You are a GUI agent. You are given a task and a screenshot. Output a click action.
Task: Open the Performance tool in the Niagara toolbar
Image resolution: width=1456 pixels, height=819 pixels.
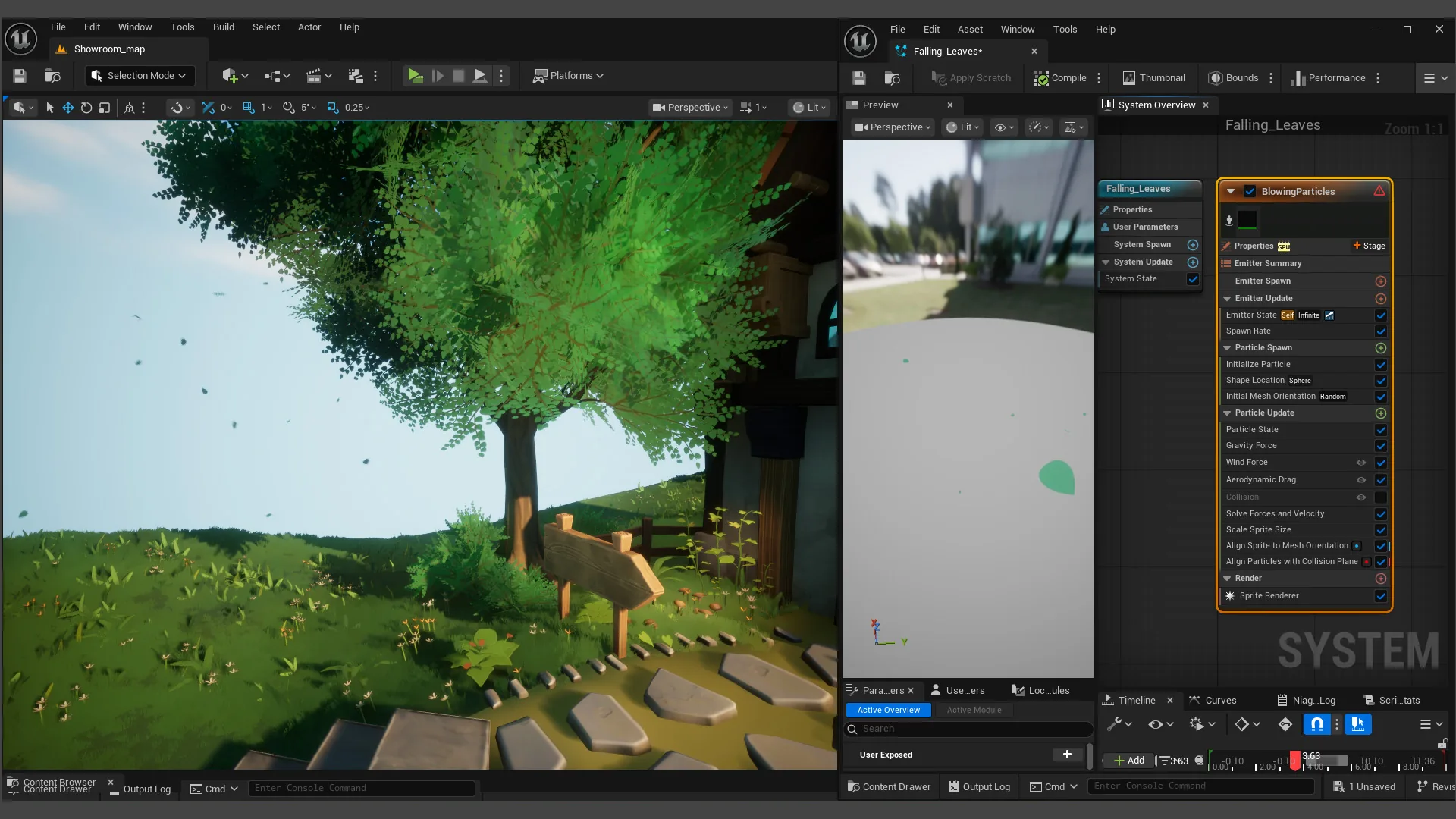click(1328, 78)
